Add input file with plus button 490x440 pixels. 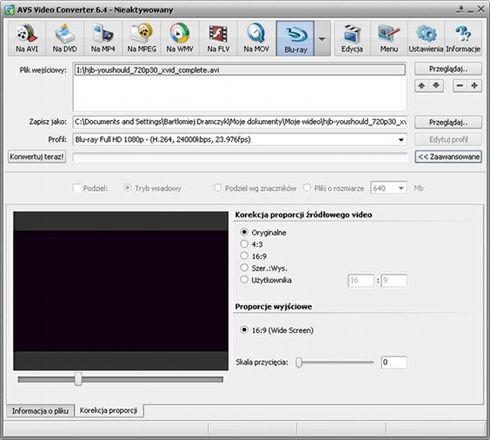[x=474, y=86]
